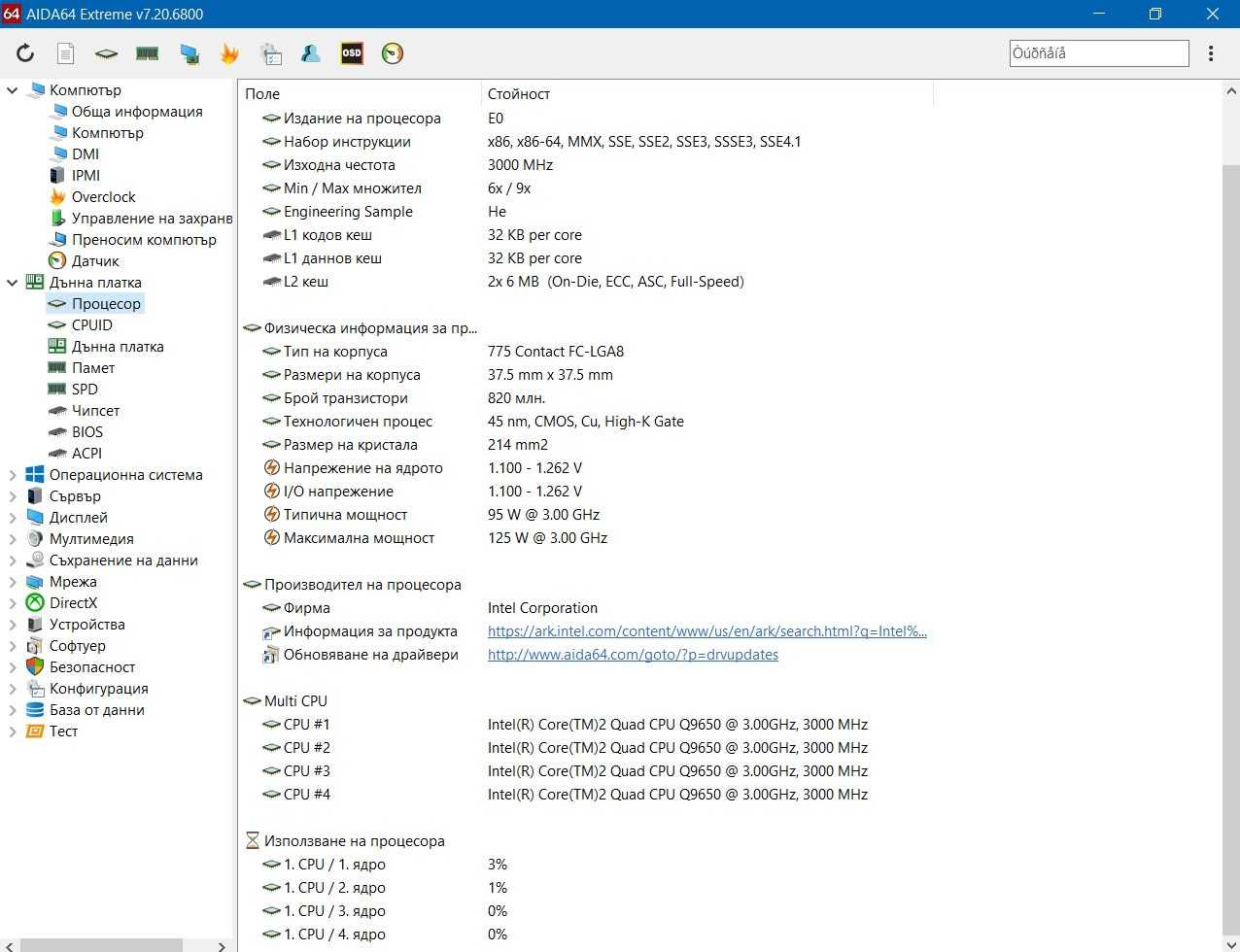Click the network computer toolbar icon
This screenshot has width=1240, height=952.
[x=189, y=53]
